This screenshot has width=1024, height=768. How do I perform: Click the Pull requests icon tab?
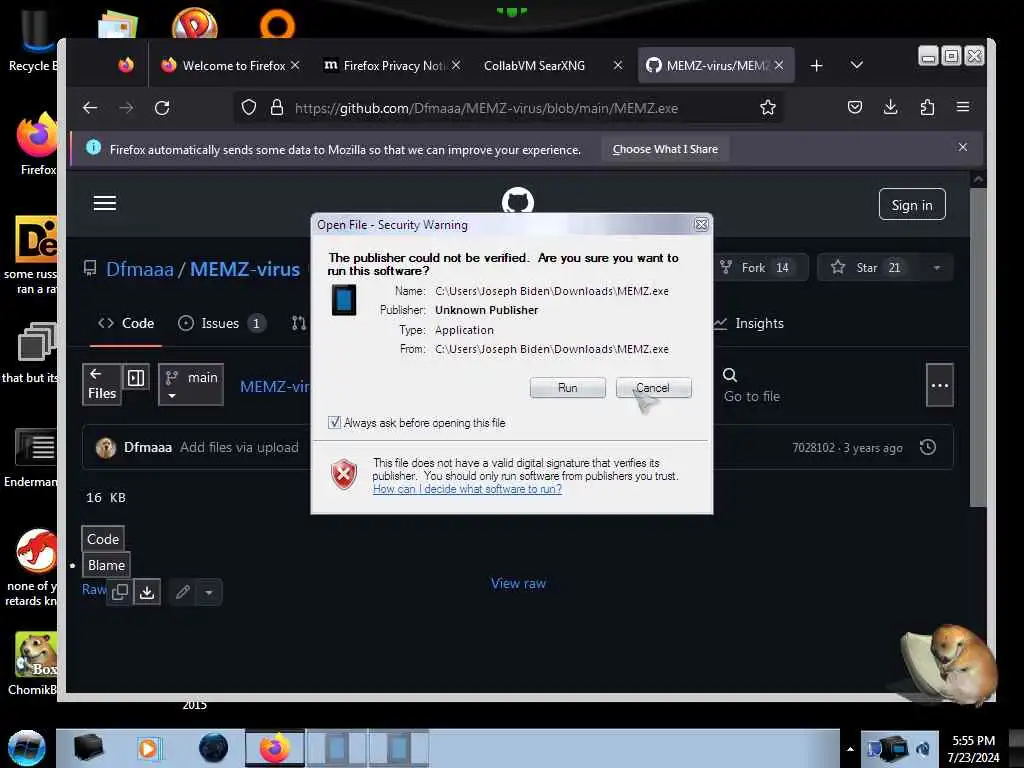click(x=298, y=323)
